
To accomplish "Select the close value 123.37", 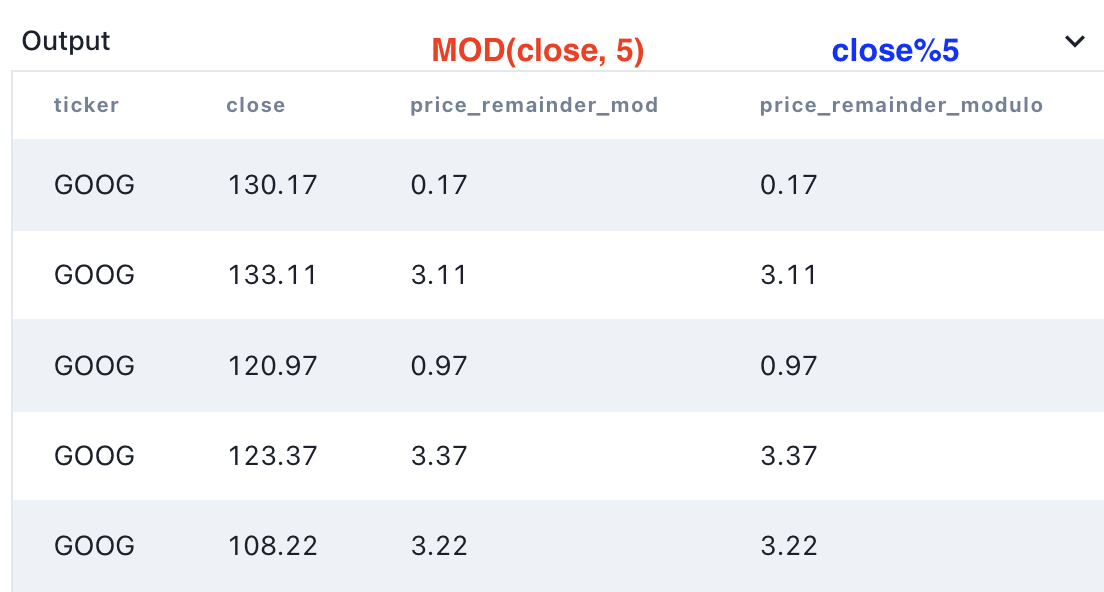I will [272, 456].
